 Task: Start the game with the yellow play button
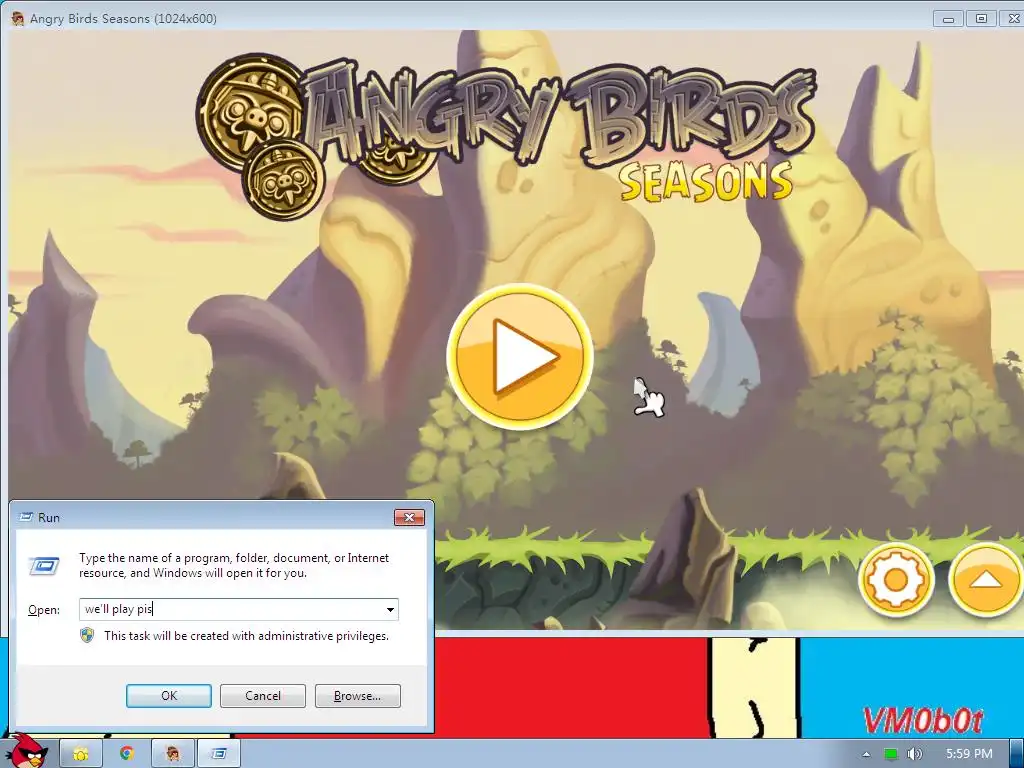[520, 356]
